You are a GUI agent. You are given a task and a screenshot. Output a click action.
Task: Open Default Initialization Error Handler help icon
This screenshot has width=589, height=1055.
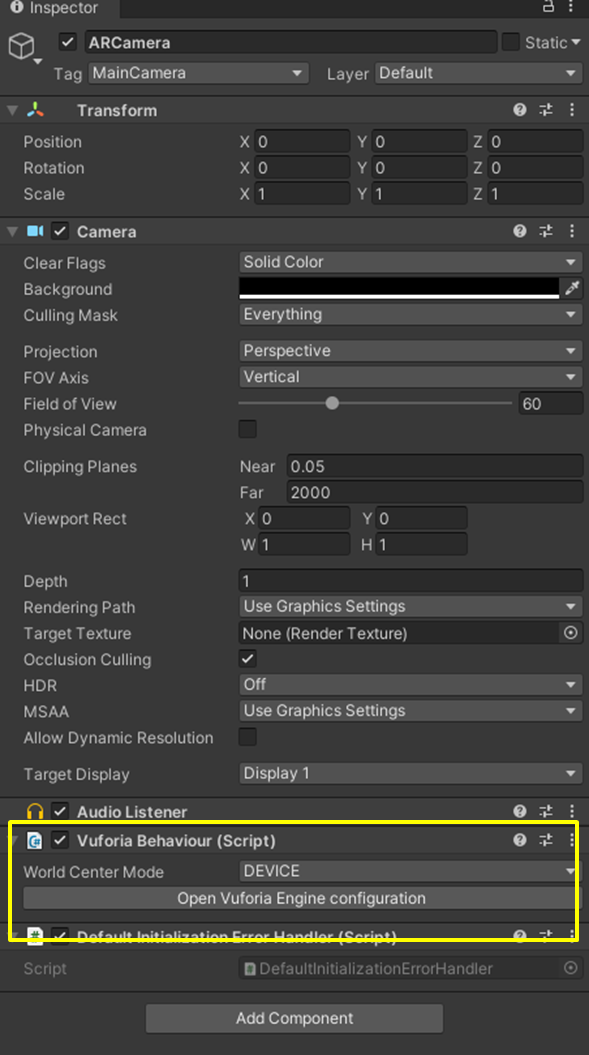pyautogui.click(x=520, y=936)
